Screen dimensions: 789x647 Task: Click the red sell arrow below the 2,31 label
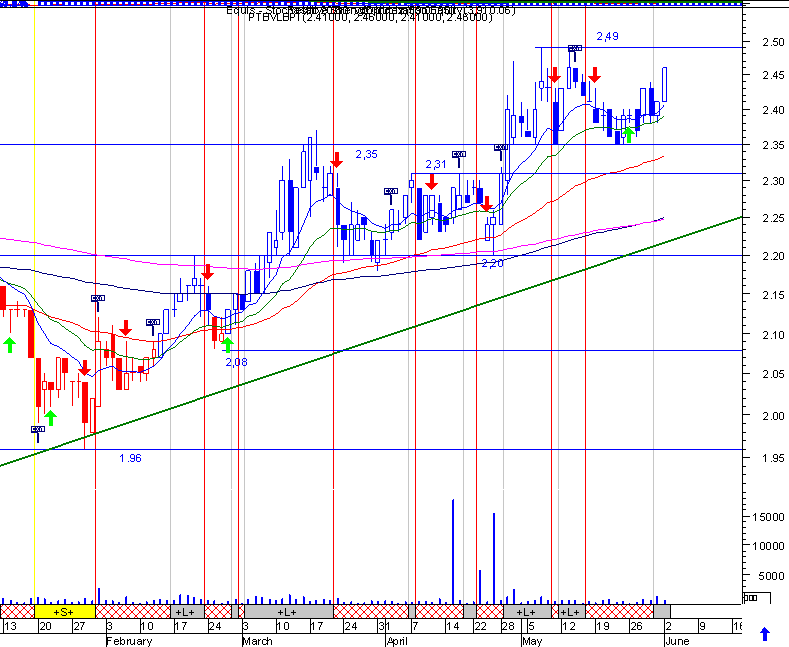click(431, 182)
